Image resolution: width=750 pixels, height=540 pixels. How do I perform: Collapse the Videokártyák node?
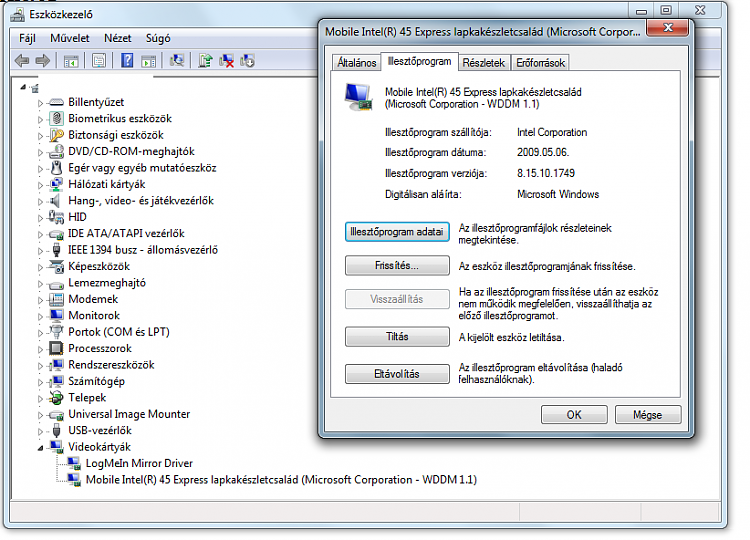pyautogui.click(x=41, y=448)
